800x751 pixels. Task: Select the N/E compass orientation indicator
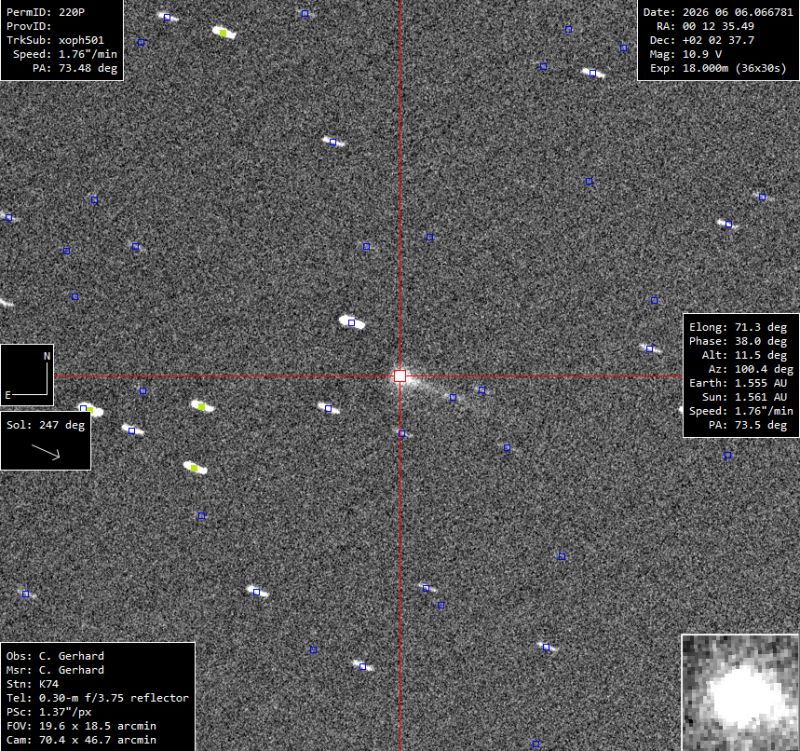click(x=27, y=376)
